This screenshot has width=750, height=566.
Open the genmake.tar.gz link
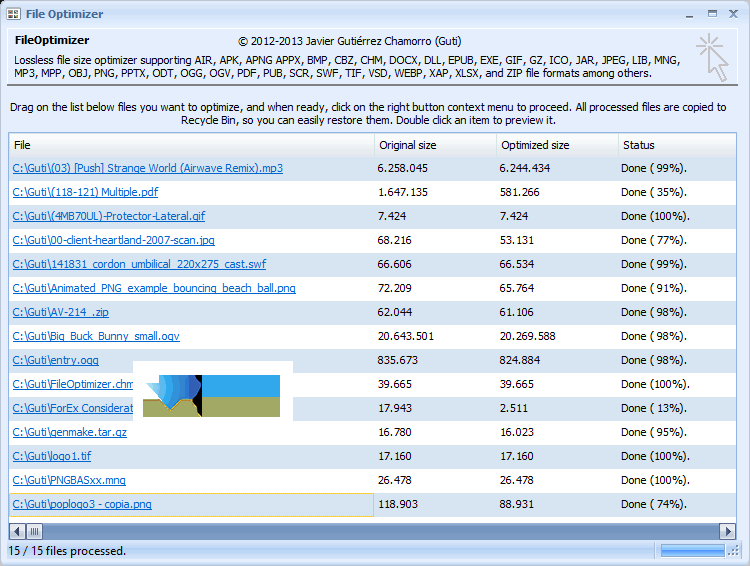click(70, 432)
